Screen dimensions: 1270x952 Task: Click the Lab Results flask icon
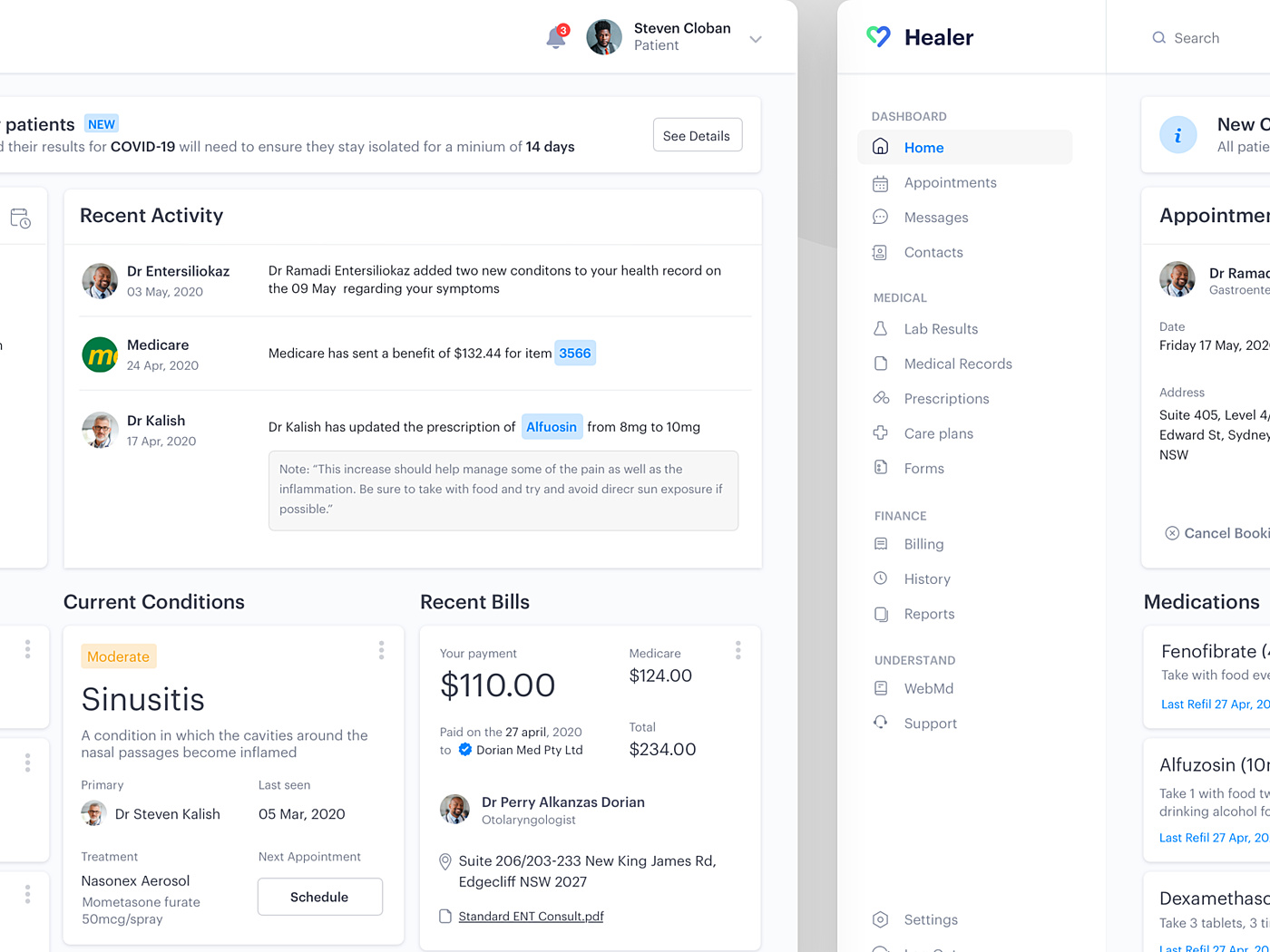coord(880,328)
